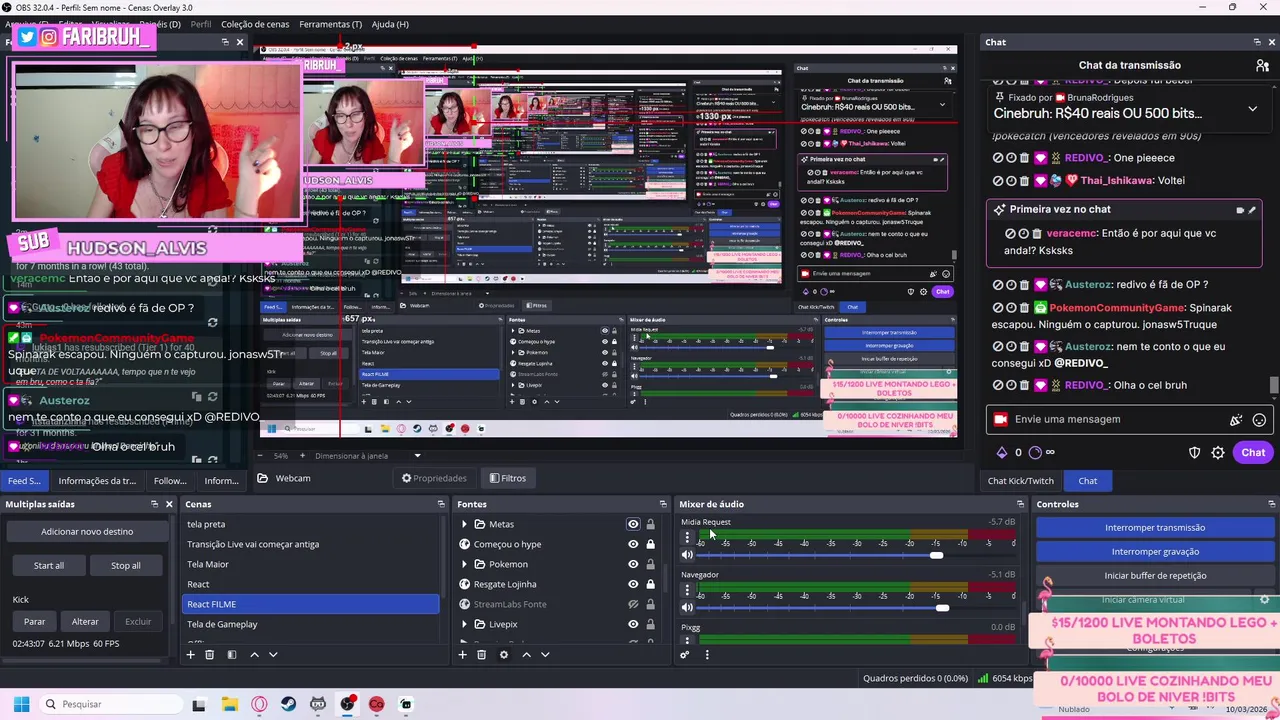Remove the selected source with the trash icon

(481, 655)
